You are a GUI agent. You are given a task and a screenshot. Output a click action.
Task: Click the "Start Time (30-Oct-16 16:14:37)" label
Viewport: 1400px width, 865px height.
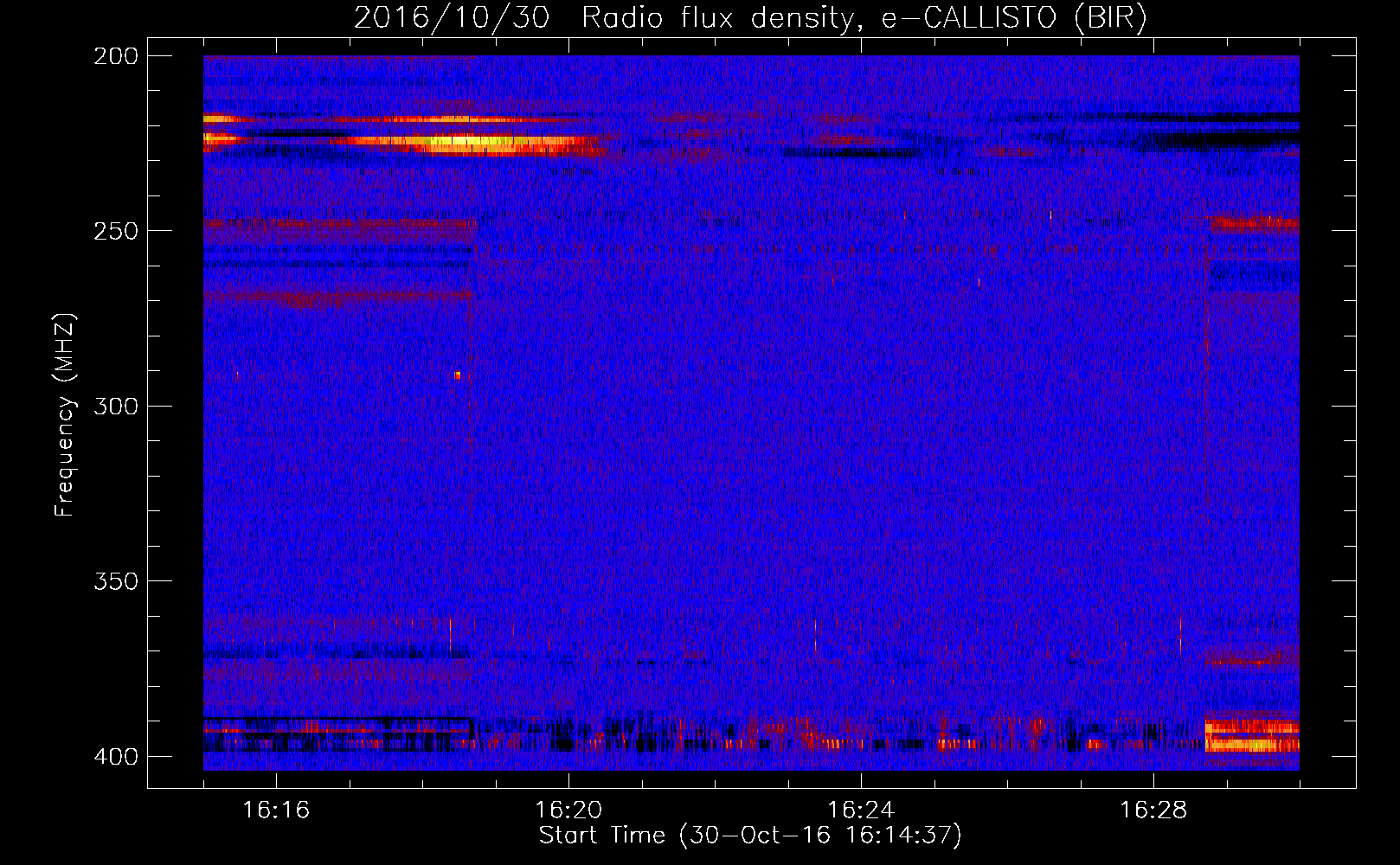point(750,836)
